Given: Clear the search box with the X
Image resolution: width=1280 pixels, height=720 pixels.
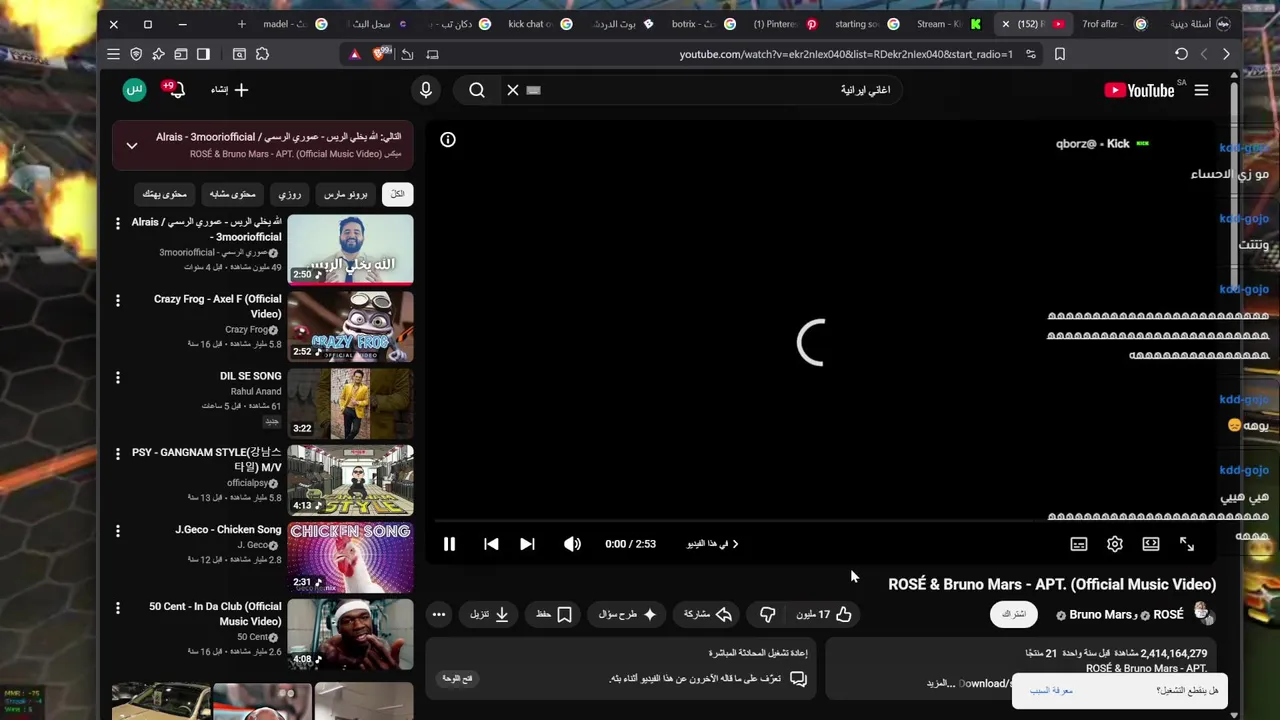Looking at the screenshot, I should click(513, 90).
